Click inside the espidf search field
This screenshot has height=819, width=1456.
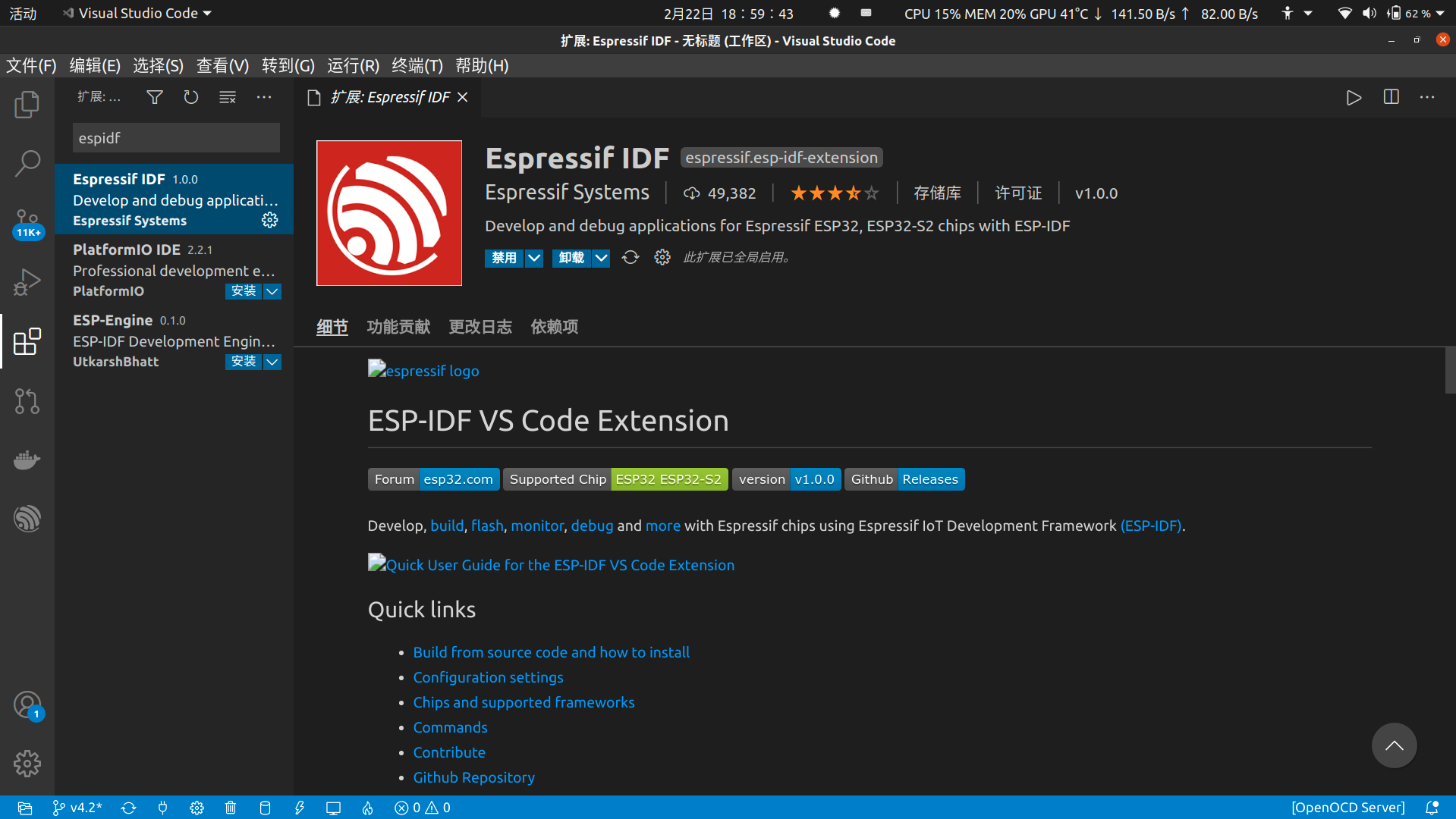[175, 137]
